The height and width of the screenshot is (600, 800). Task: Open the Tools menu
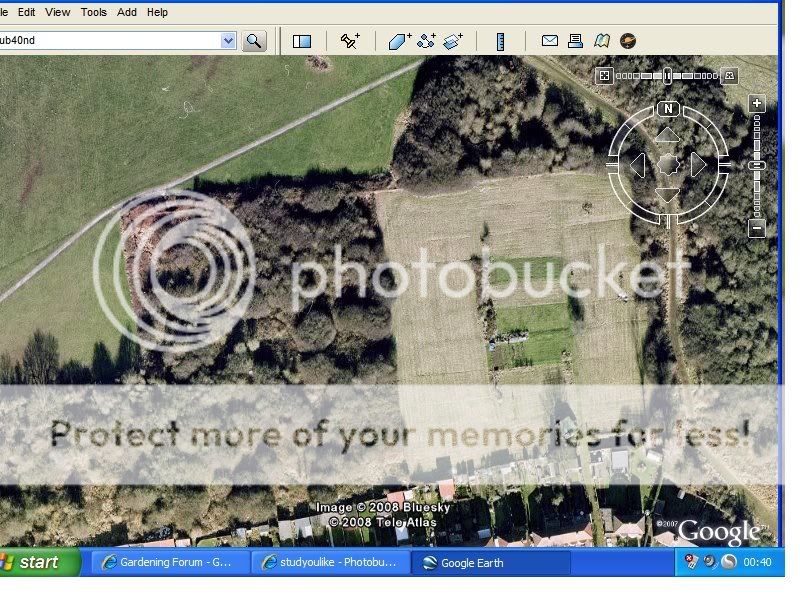[x=93, y=12]
